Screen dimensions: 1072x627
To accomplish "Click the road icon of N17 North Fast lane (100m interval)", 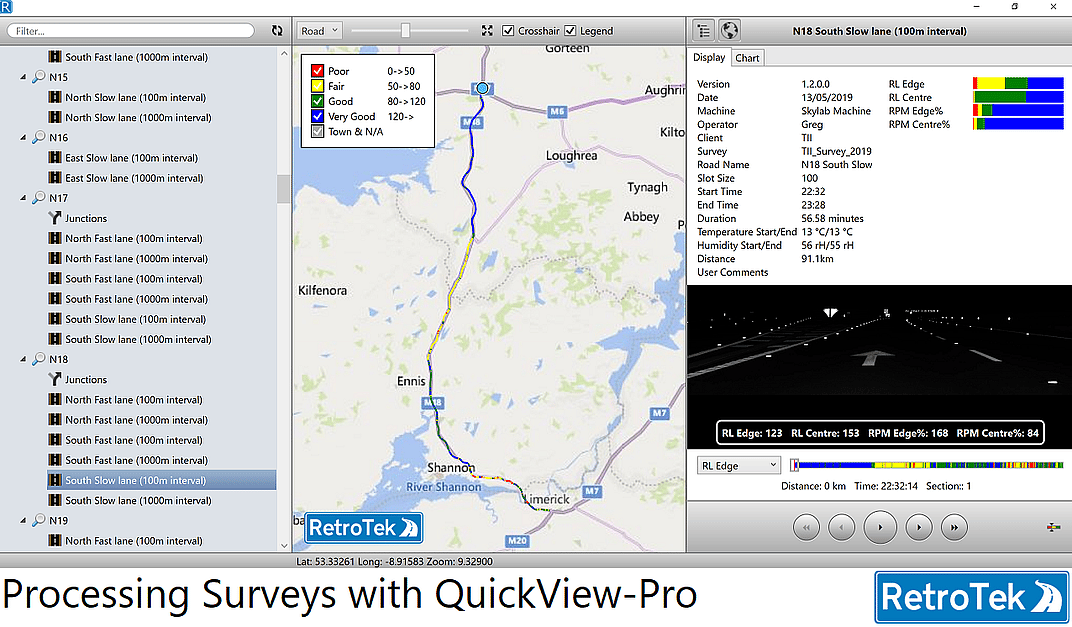I will [55, 238].
